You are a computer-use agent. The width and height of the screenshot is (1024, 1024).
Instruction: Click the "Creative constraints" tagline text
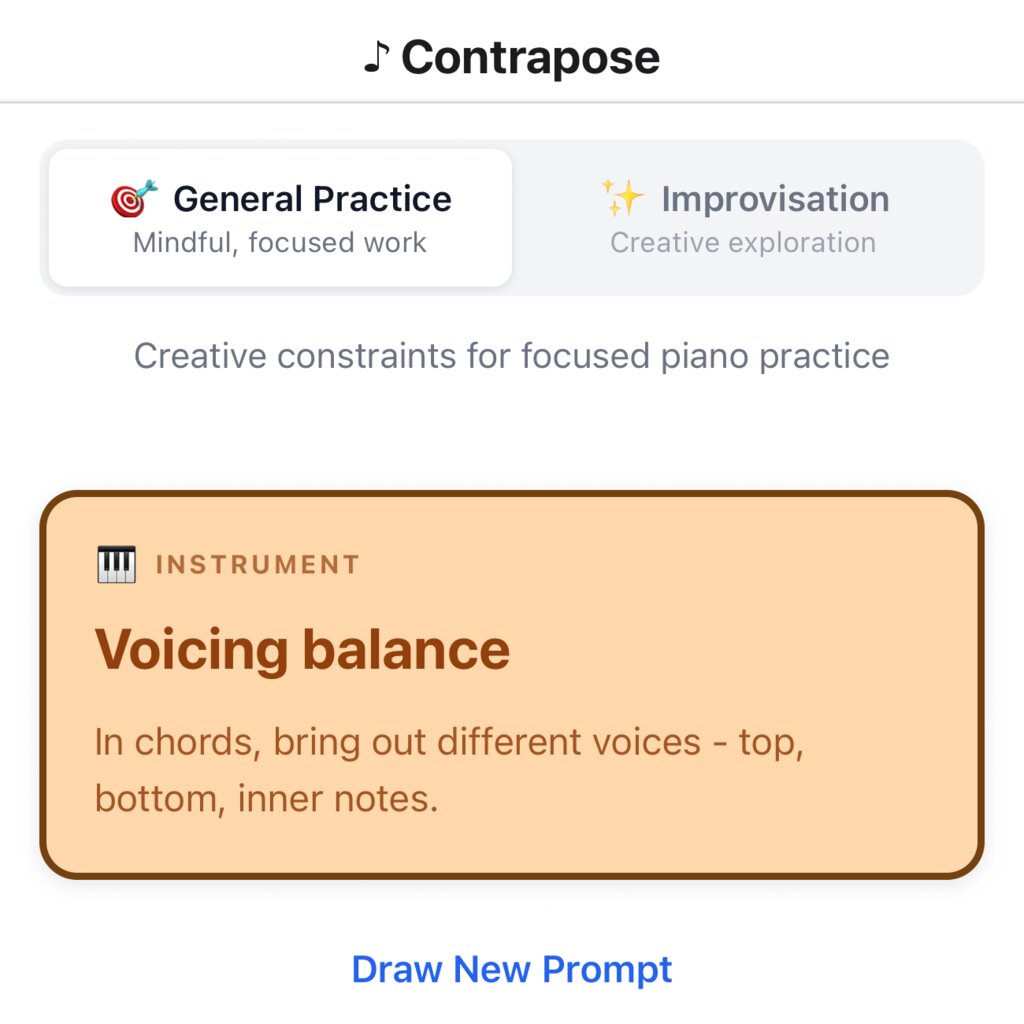(x=512, y=356)
